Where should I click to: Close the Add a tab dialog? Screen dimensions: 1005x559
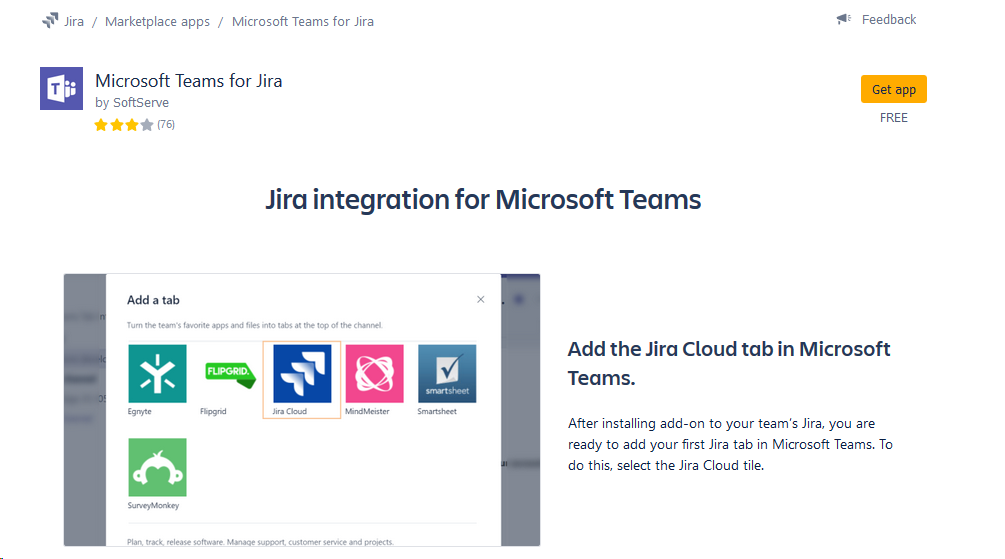click(481, 299)
